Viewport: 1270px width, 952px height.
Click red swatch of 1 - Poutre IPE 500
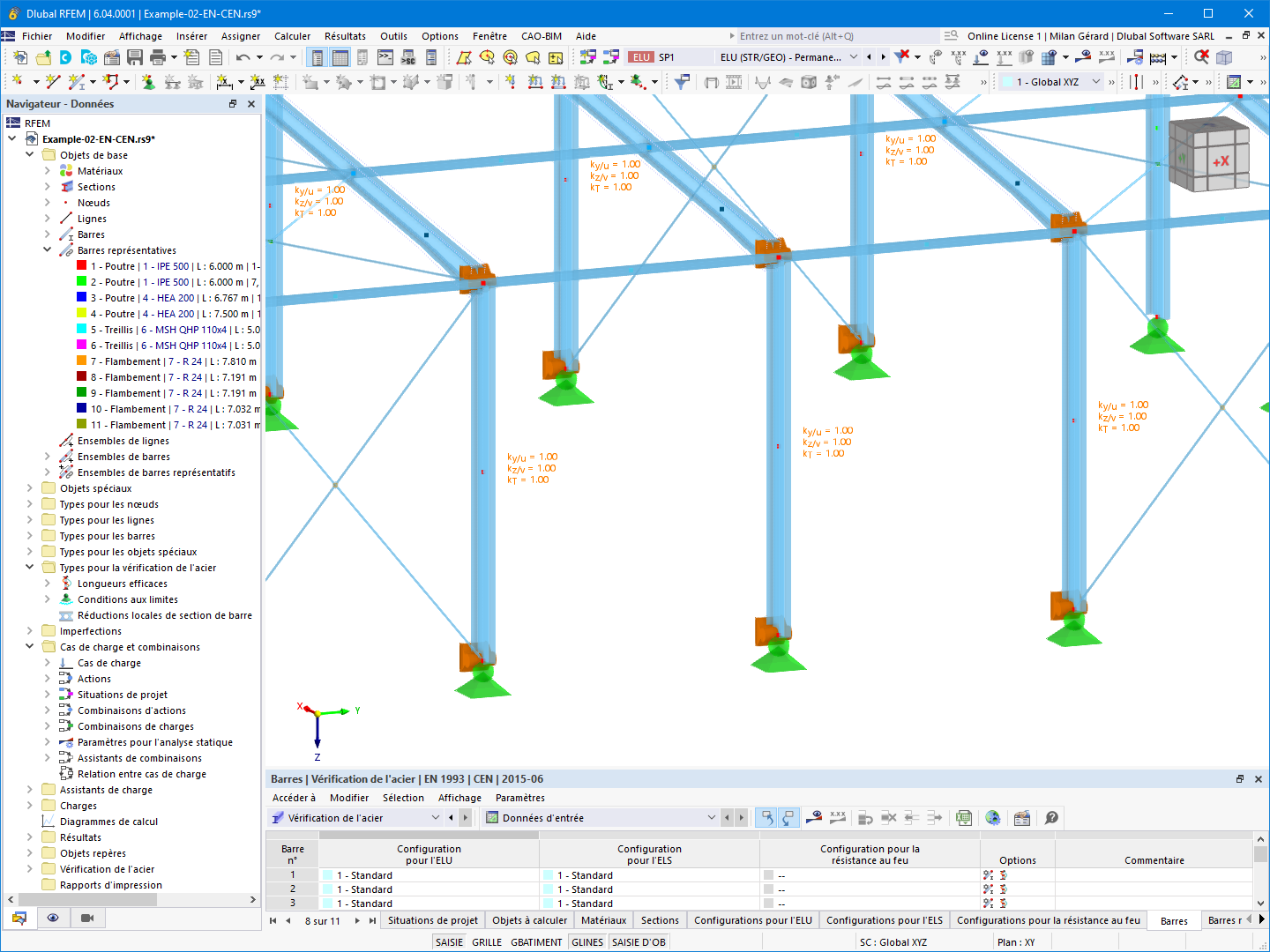[x=82, y=265]
